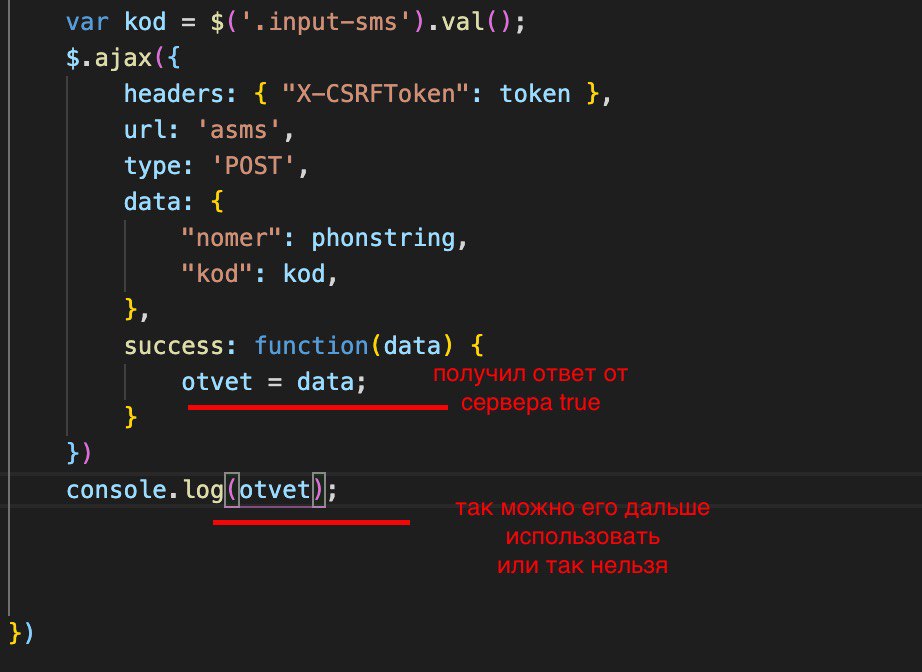
Task: Click the 'data' parameter in function(data)
Action: [412, 346]
